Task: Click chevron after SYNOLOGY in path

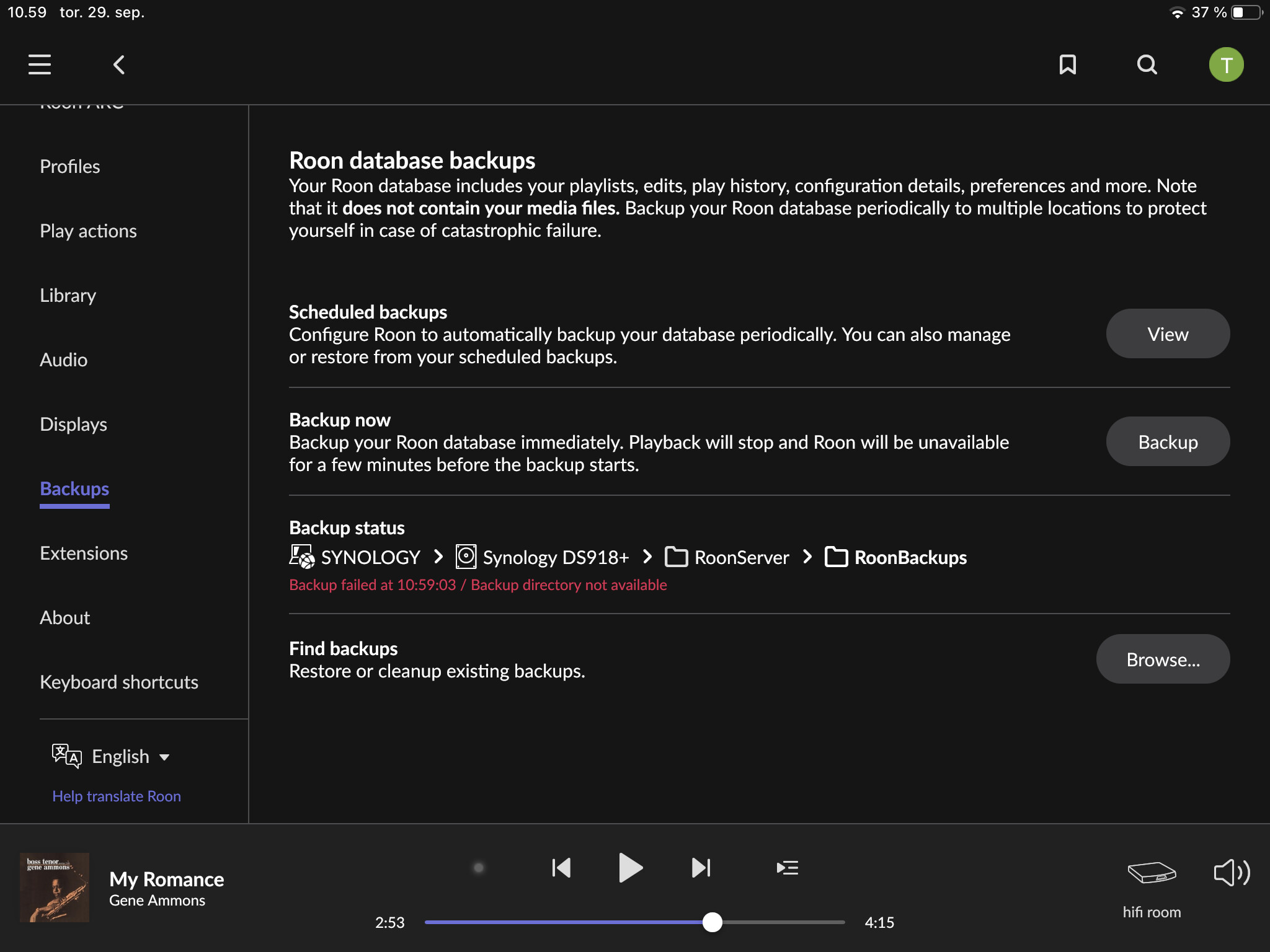Action: pos(438,557)
